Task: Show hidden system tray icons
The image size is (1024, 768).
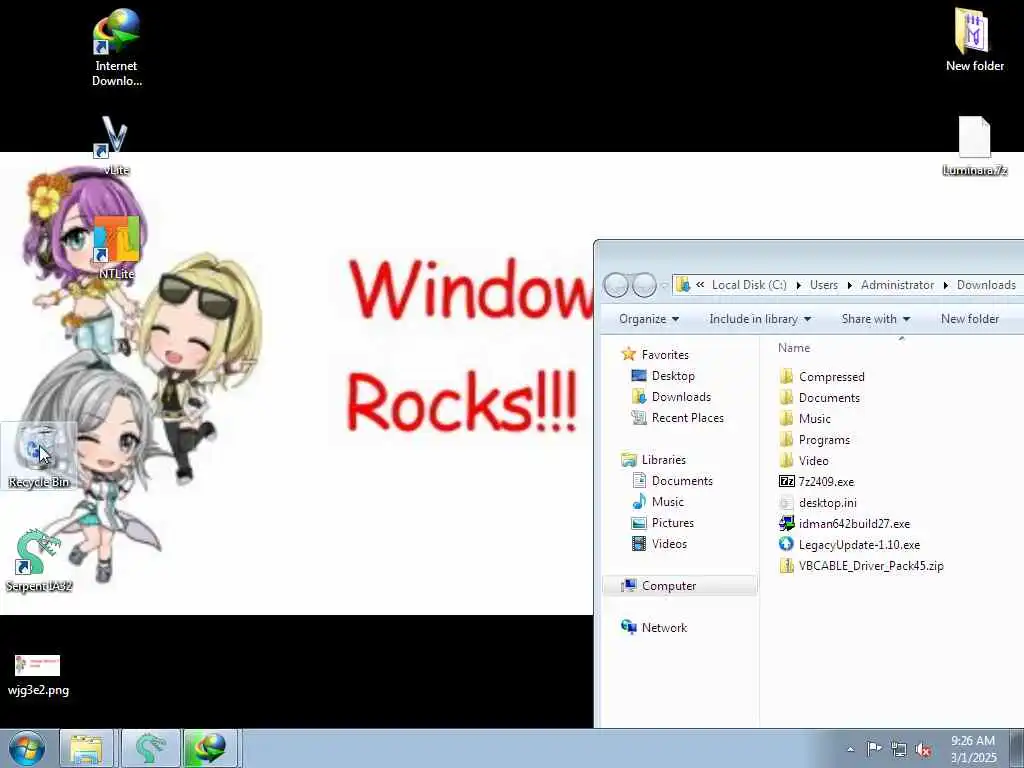Action: coord(850,749)
